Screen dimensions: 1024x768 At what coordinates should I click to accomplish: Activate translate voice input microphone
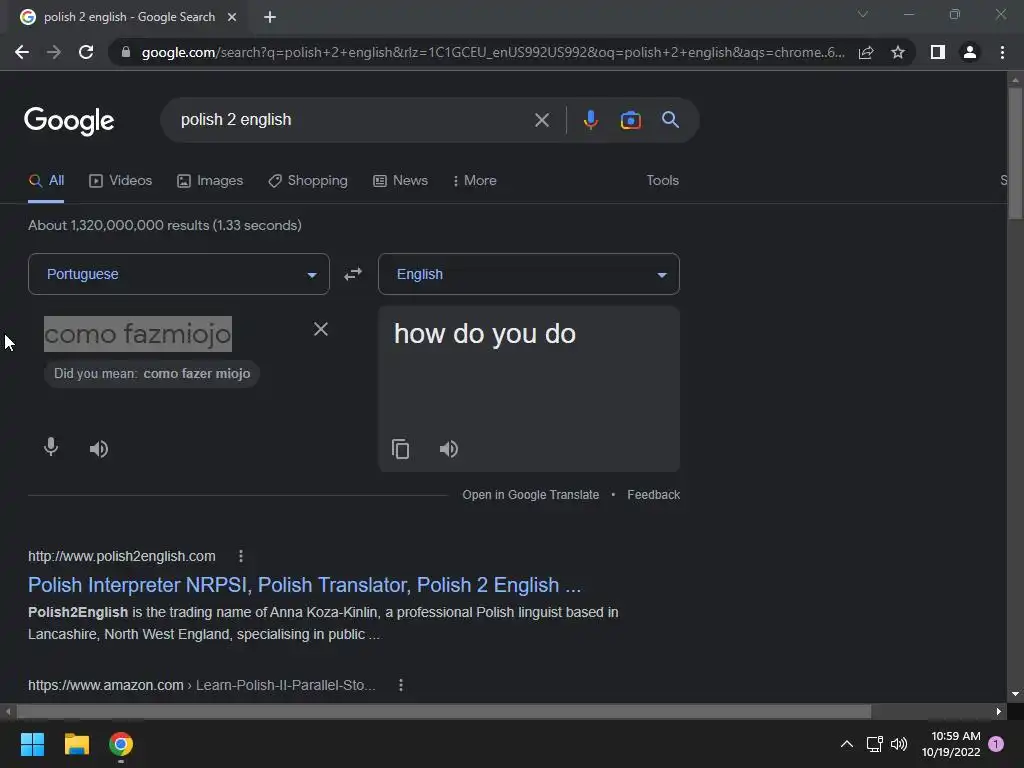click(x=51, y=447)
